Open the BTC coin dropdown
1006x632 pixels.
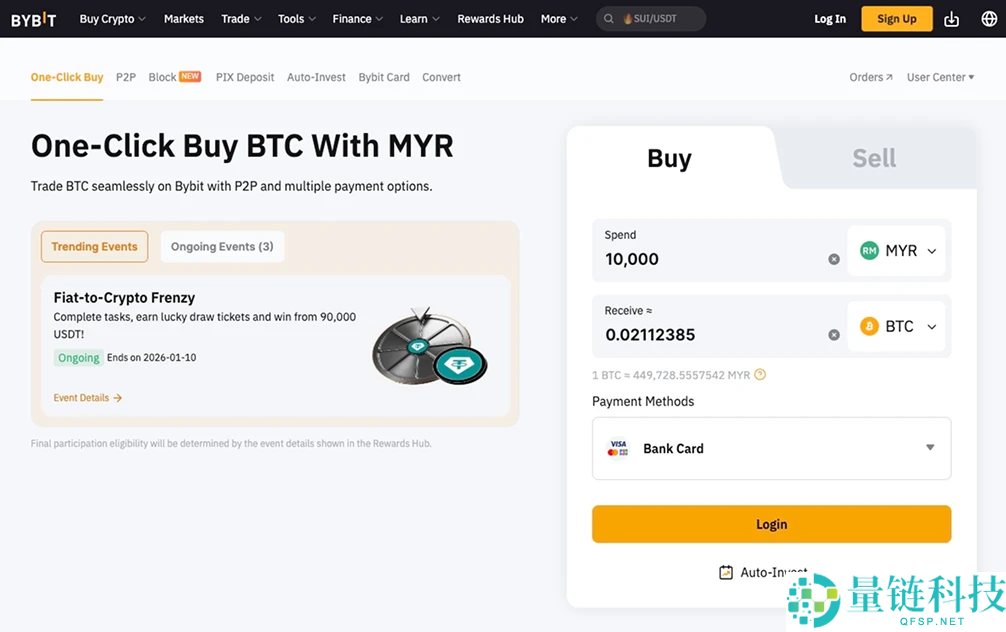(x=899, y=327)
